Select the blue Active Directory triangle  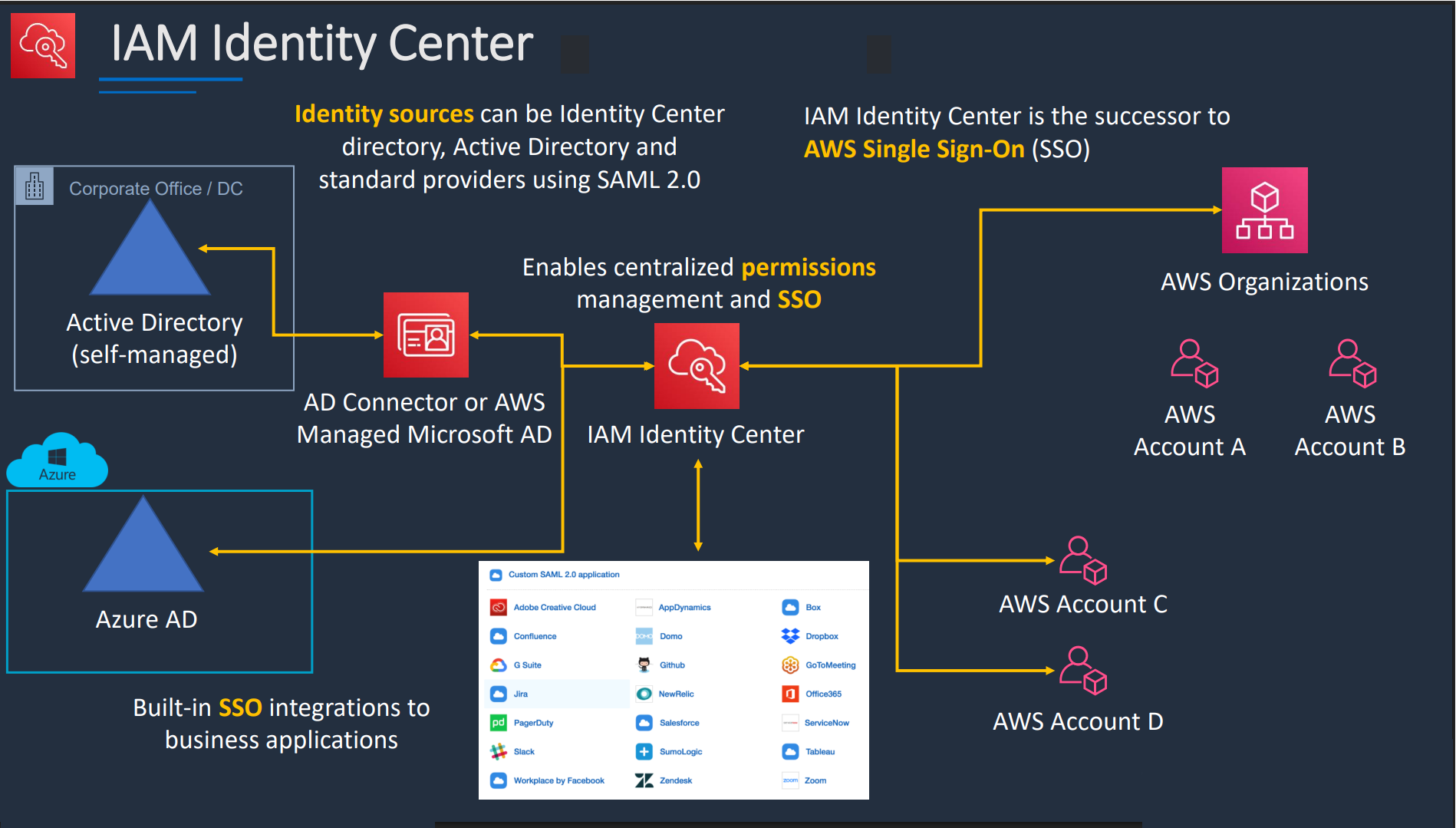150,247
